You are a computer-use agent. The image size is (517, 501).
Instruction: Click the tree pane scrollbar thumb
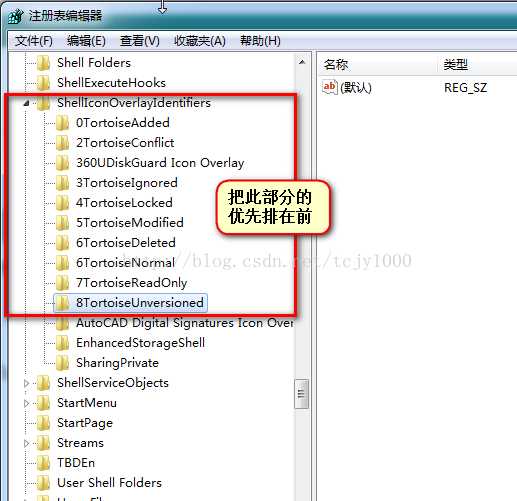[302, 394]
